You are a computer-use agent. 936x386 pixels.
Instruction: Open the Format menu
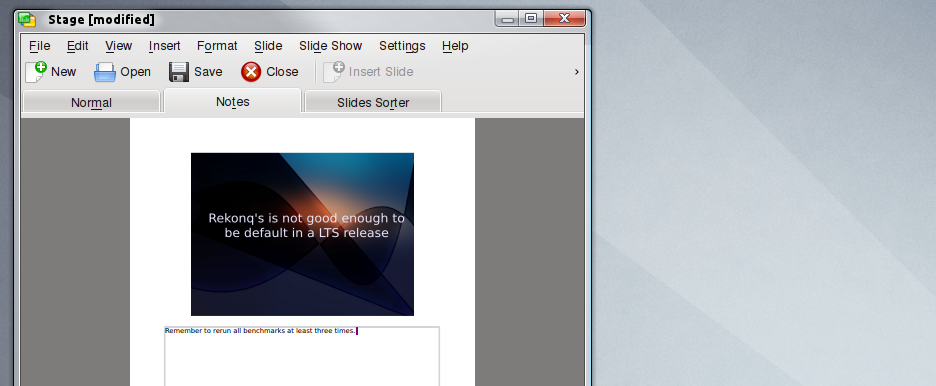[217, 46]
